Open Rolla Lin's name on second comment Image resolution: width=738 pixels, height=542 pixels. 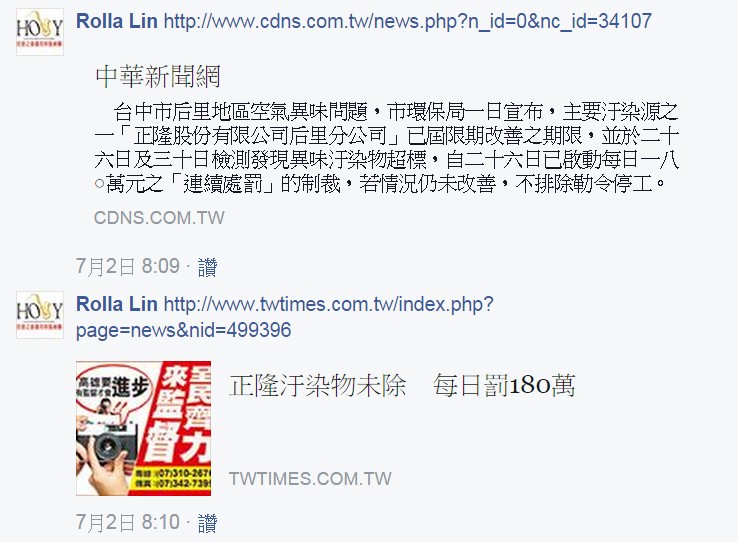click(x=117, y=304)
